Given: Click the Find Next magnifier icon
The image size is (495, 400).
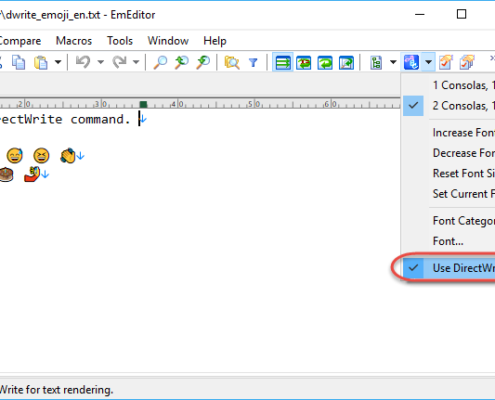Looking at the screenshot, I should 182,62.
